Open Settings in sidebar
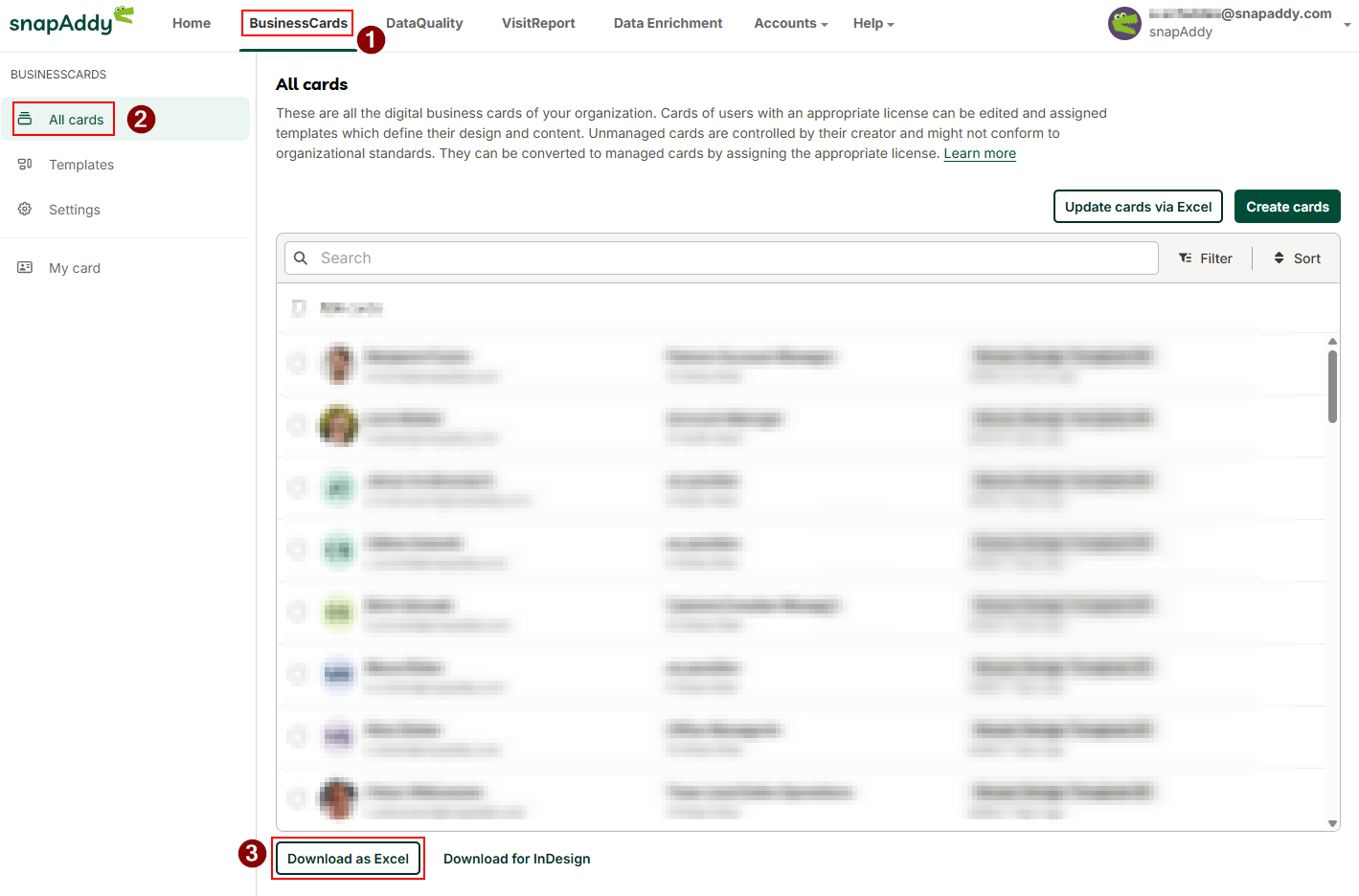The image size is (1359, 896). 75,210
